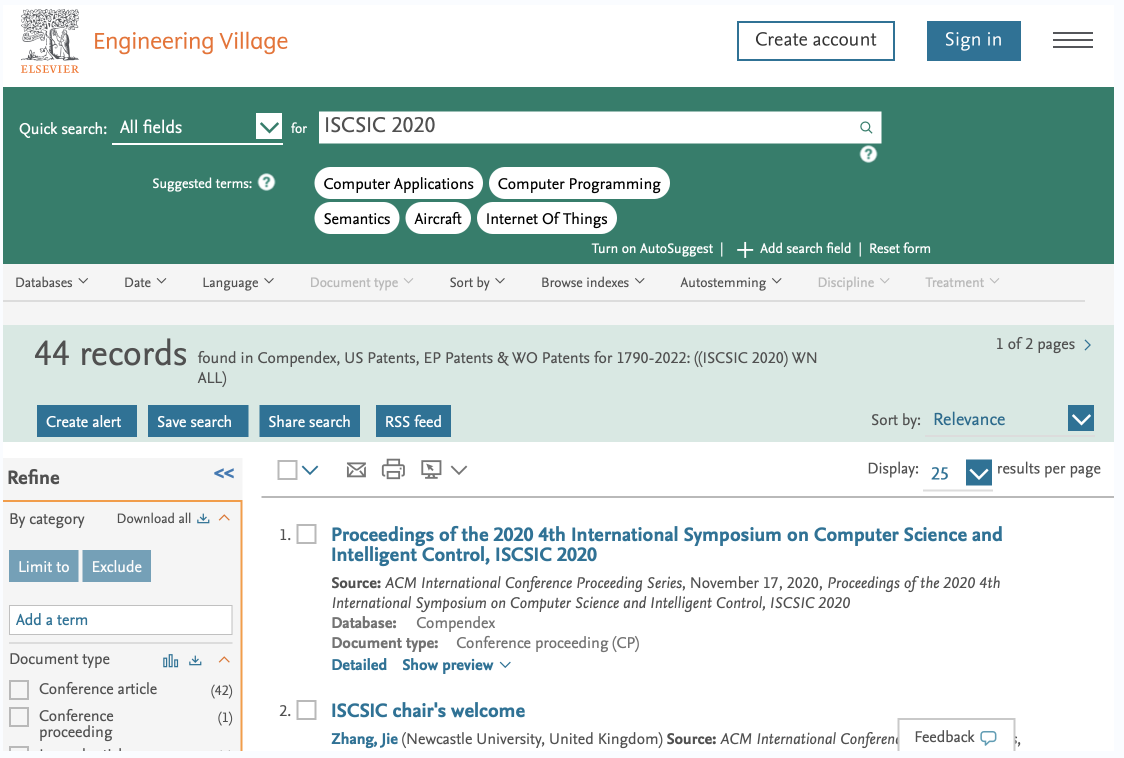The height and width of the screenshot is (758, 1124).
Task: Open the Sort by filter menu
Action: 477,282
